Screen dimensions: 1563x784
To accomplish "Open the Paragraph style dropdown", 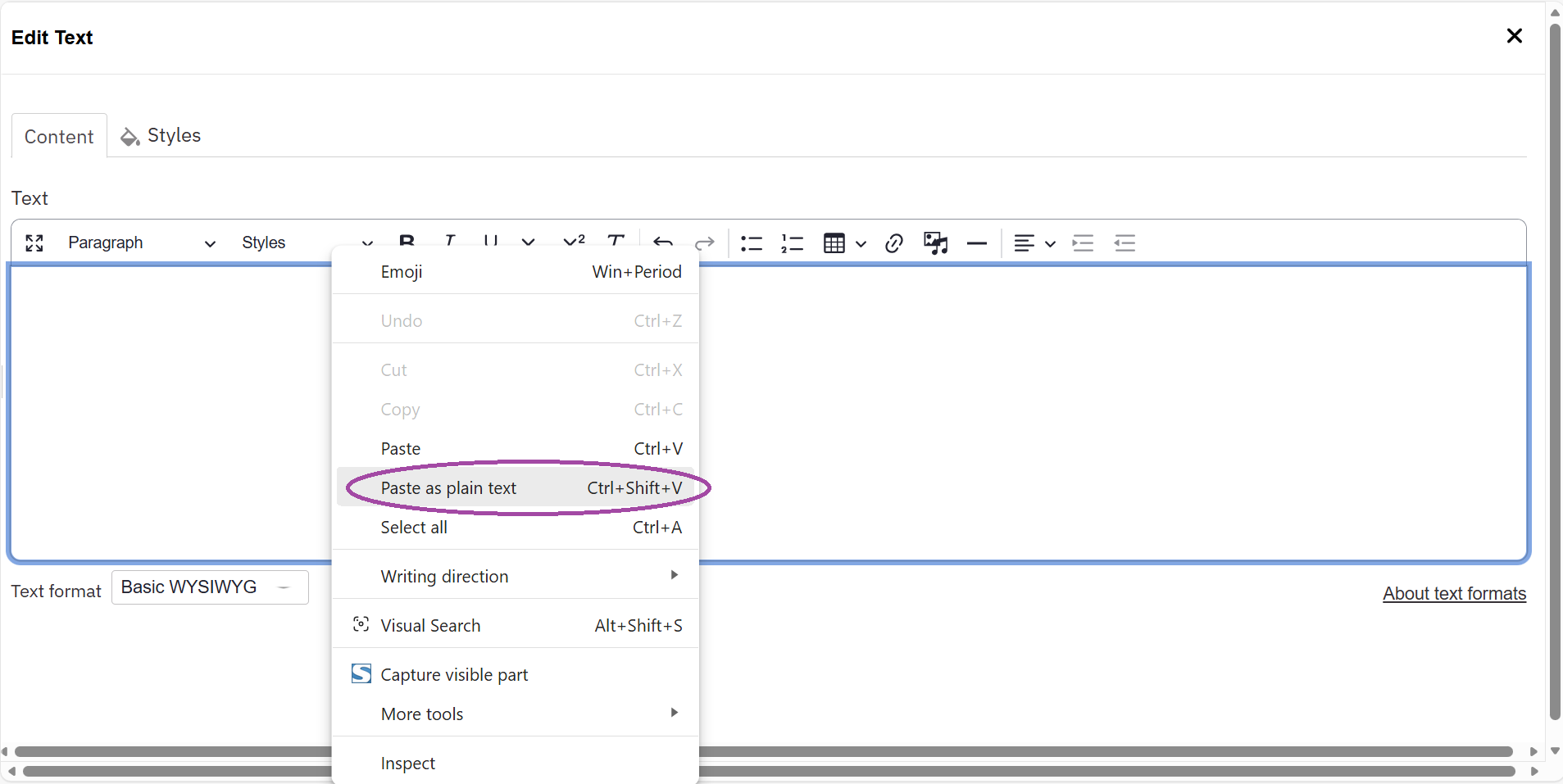I will [139, 242].
